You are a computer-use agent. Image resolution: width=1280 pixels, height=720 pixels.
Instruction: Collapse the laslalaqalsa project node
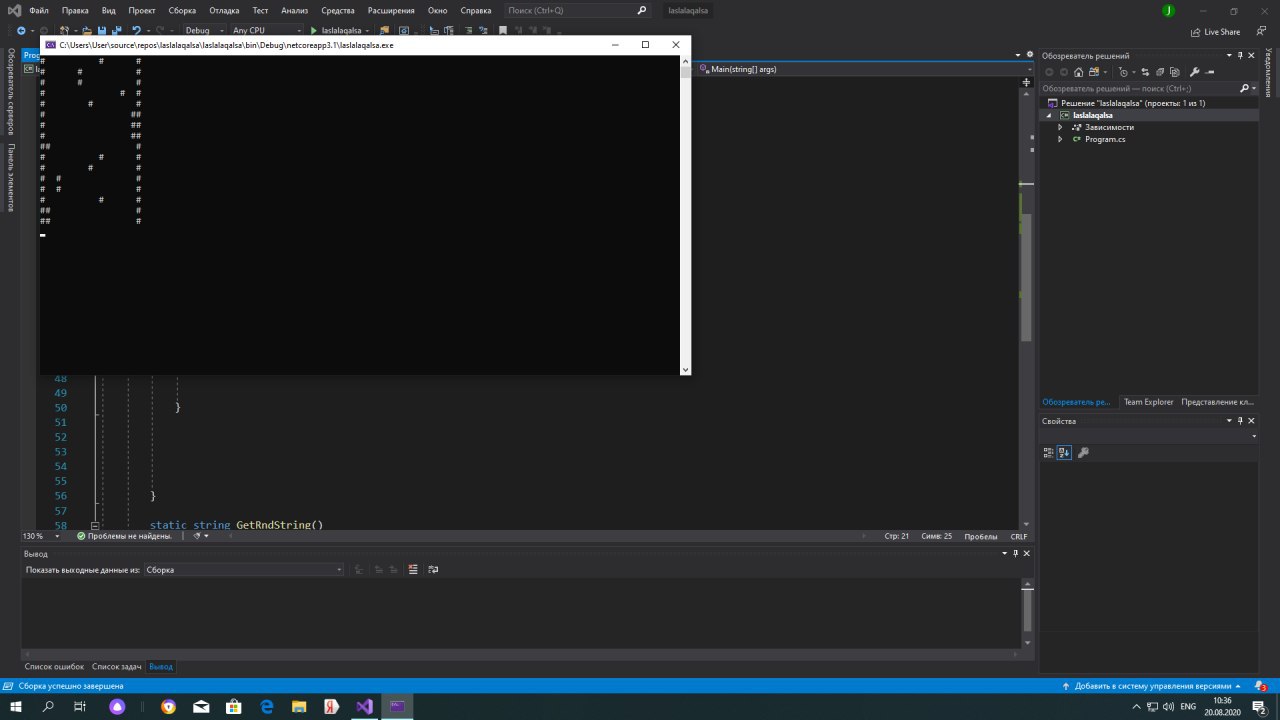(x=1048, y=115)
